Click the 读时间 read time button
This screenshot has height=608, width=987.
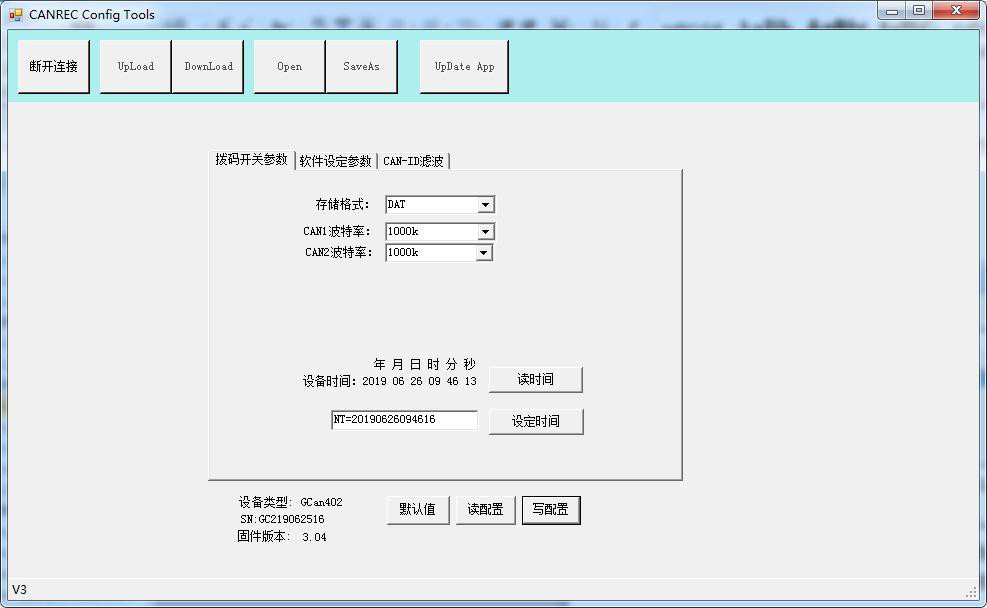point(535,380)
